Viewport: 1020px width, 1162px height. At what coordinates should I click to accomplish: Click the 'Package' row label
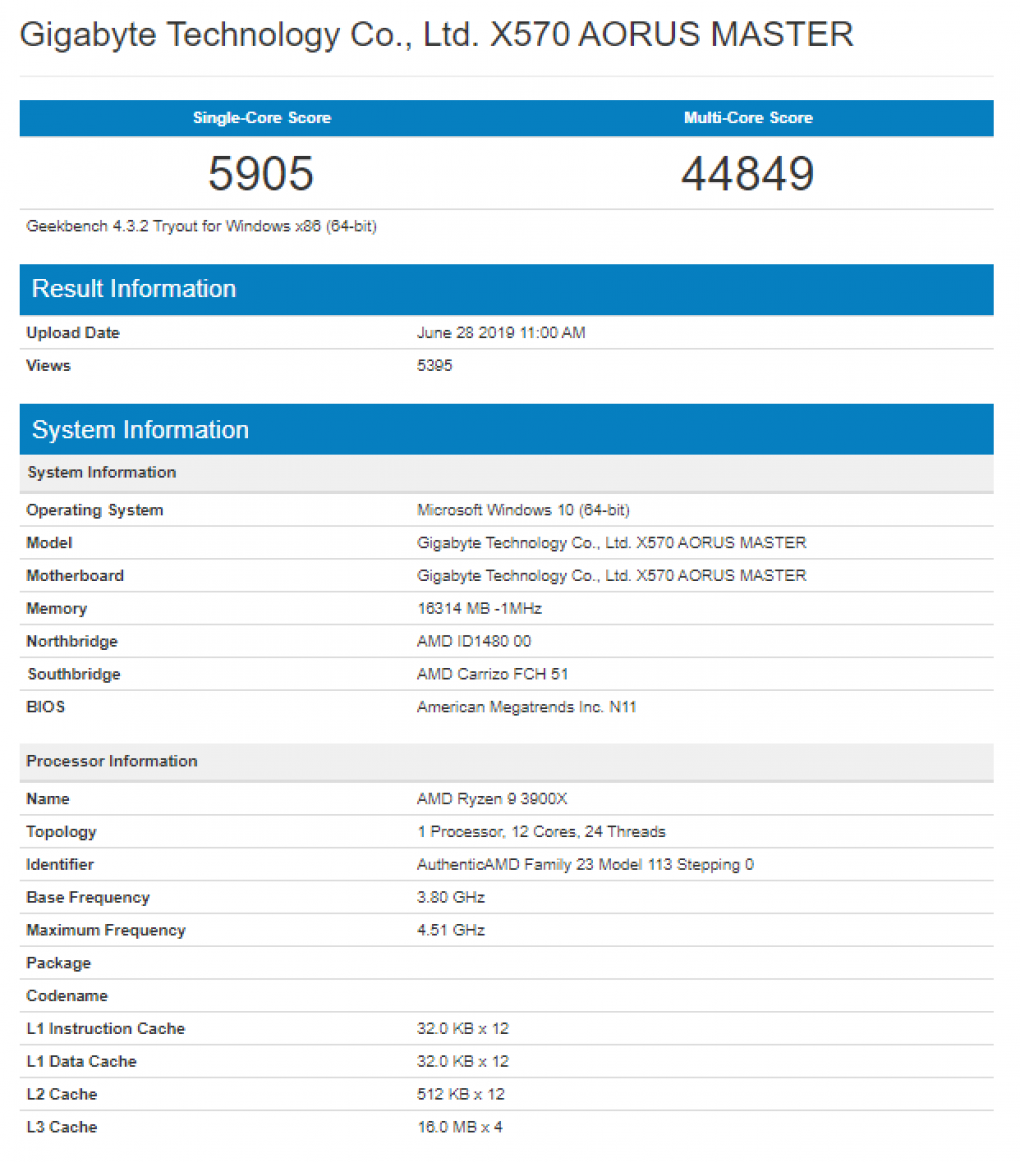pyautogui.click(x=59, y=963)
